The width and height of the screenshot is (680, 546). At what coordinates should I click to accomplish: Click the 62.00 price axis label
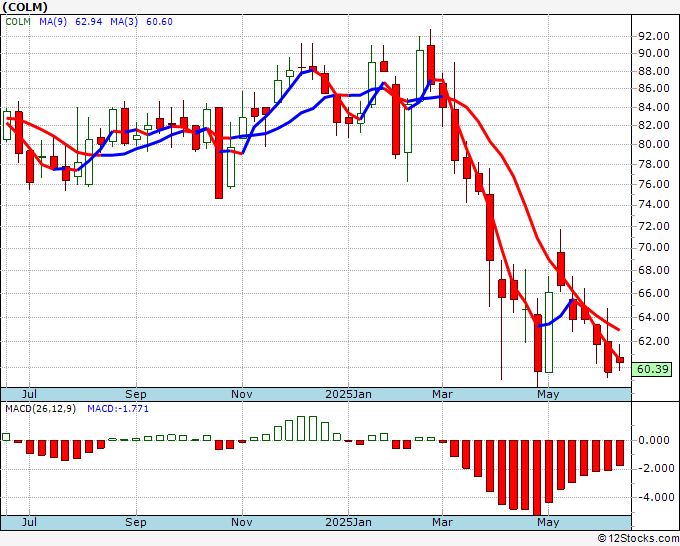654,341
